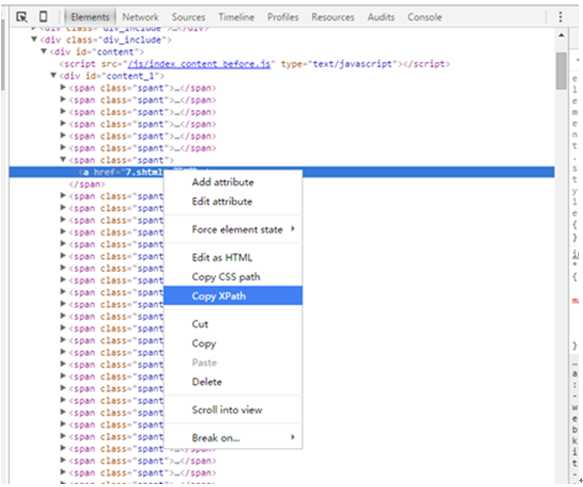This screenshot has height=487, width=583.
Task: Select the highlighted a href 7.shtml row
Action: click(x=281, y=172)
